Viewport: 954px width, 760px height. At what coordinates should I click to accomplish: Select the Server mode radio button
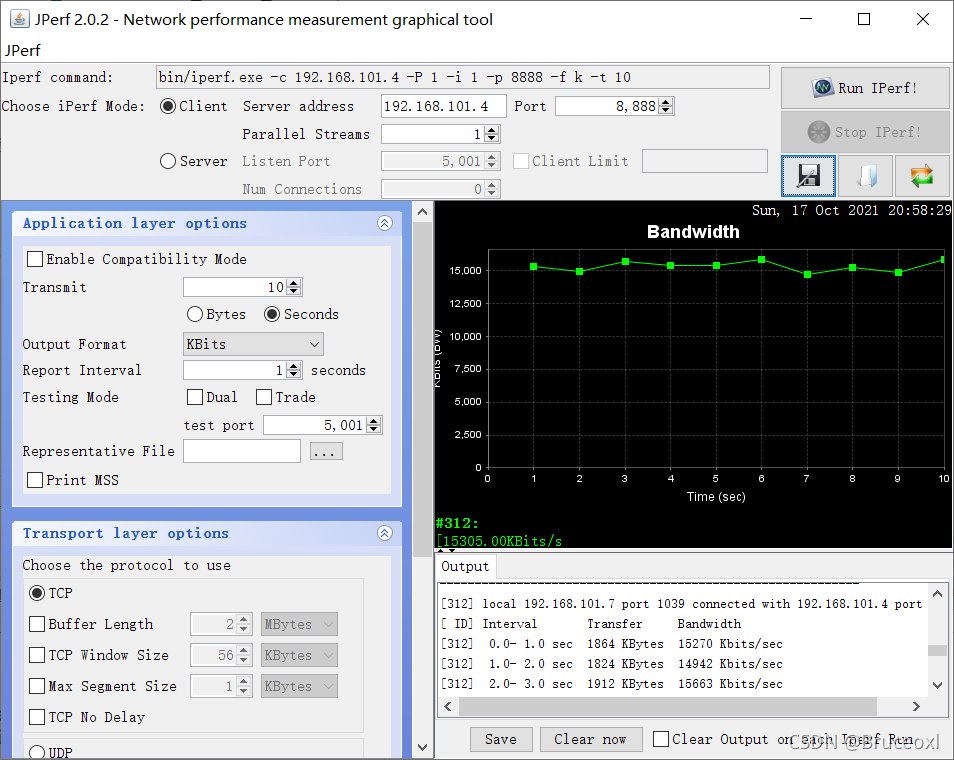coord(168,161)
